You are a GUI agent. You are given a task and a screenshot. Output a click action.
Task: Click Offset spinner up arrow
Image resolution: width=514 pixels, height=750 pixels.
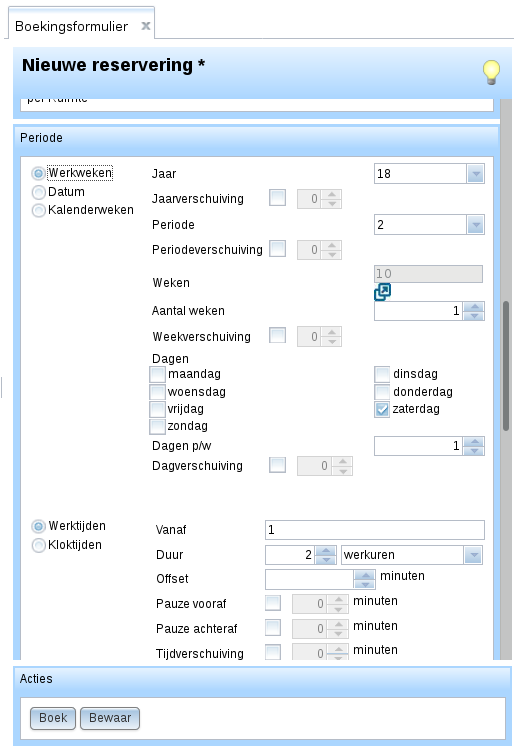365,574
